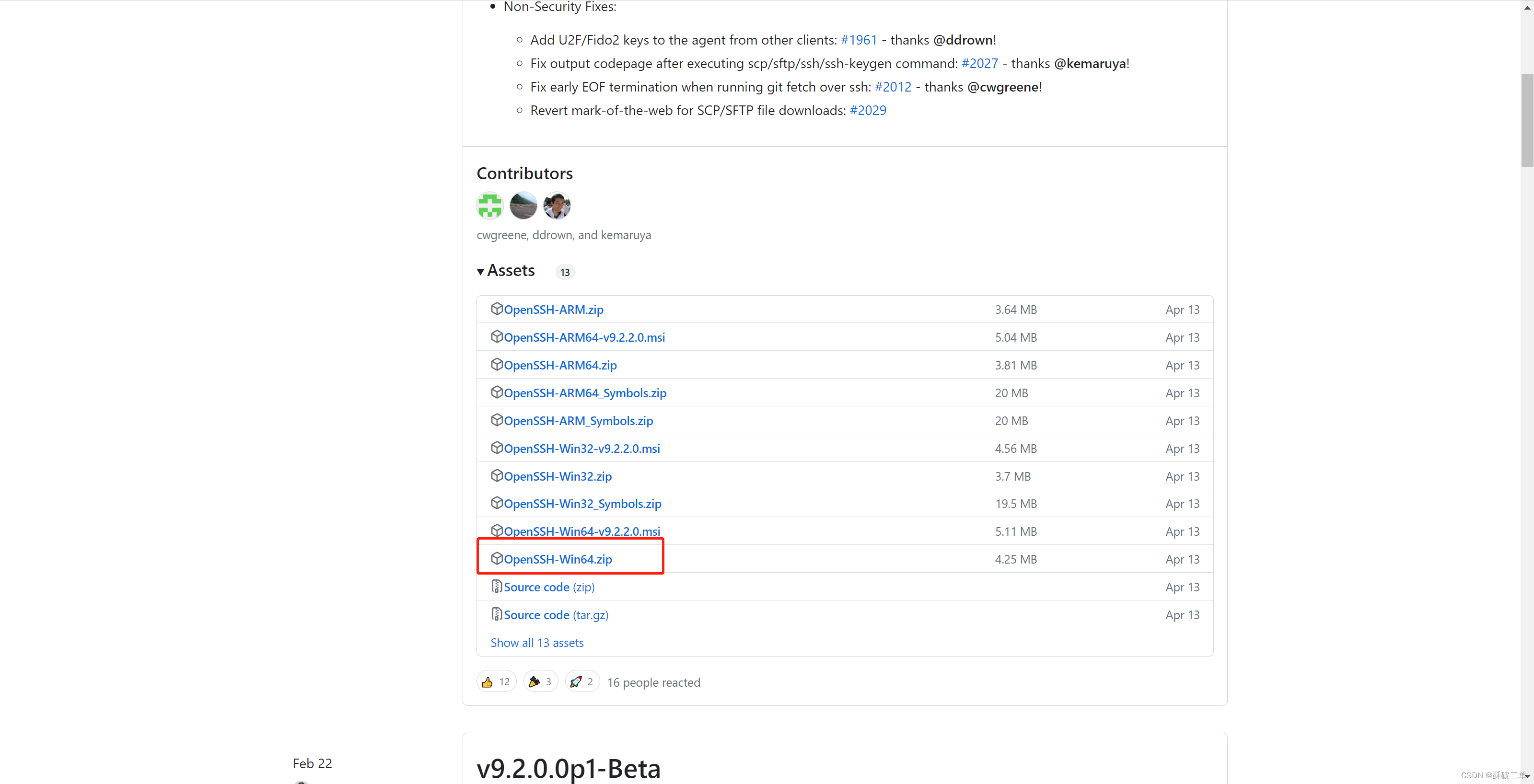Download OpenSSH-Win64.zip

558,560
